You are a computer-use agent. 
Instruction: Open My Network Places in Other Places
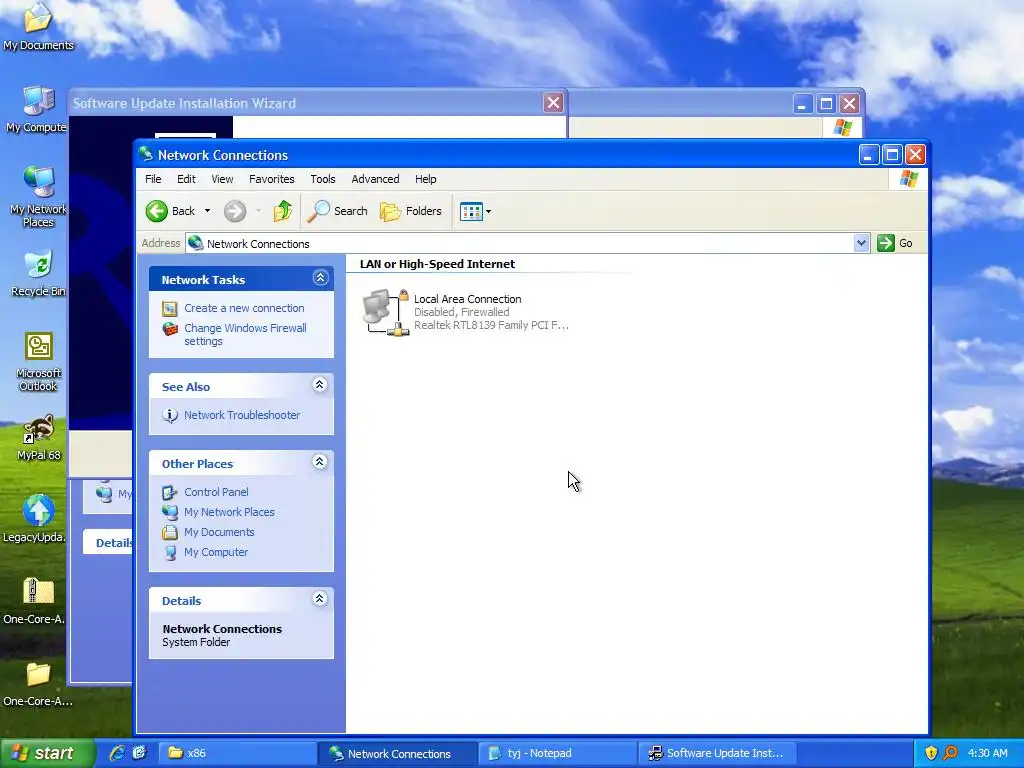click(x=229, y=513)
